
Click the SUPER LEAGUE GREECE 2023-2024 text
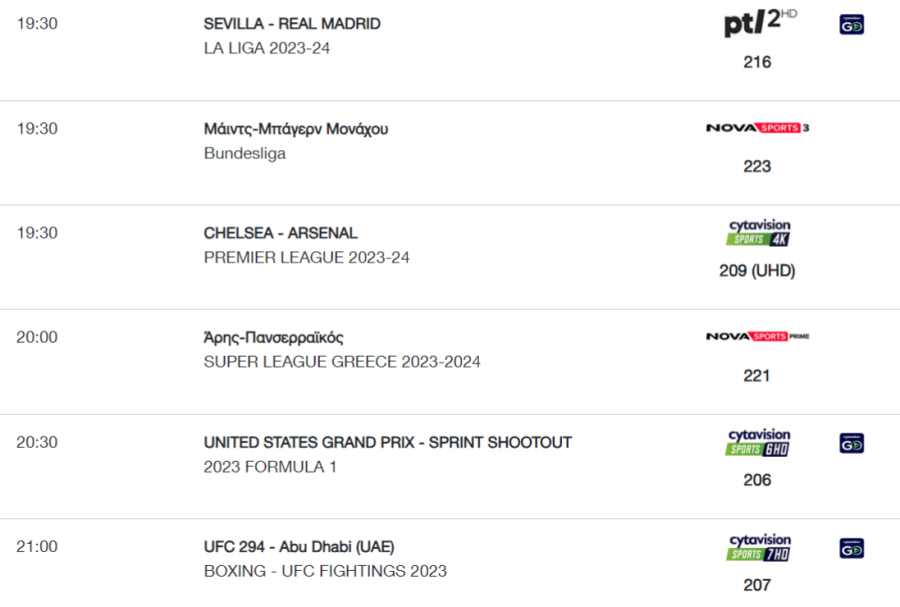click(x=342, y=362)
